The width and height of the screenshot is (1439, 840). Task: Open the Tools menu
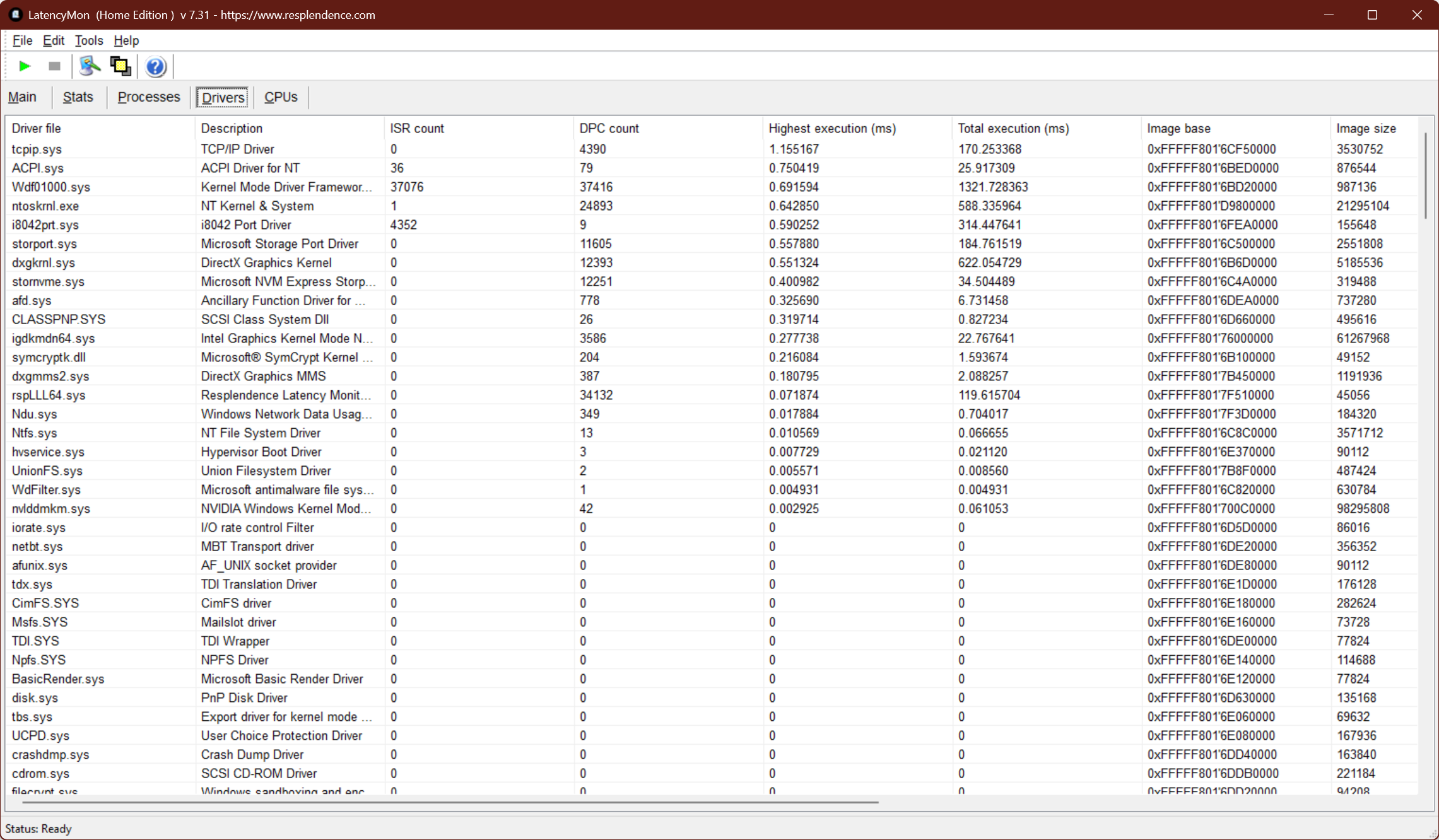[x=88, y=40]
